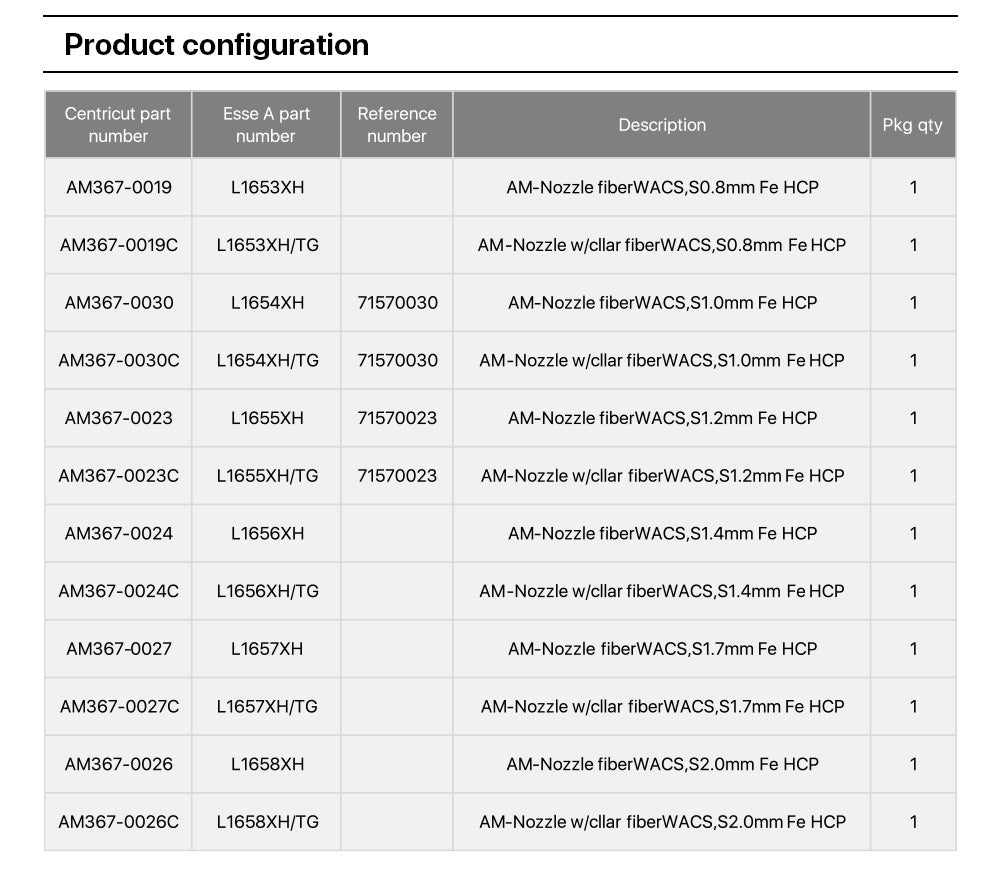Select part number AM367-0019

[118, 187]
